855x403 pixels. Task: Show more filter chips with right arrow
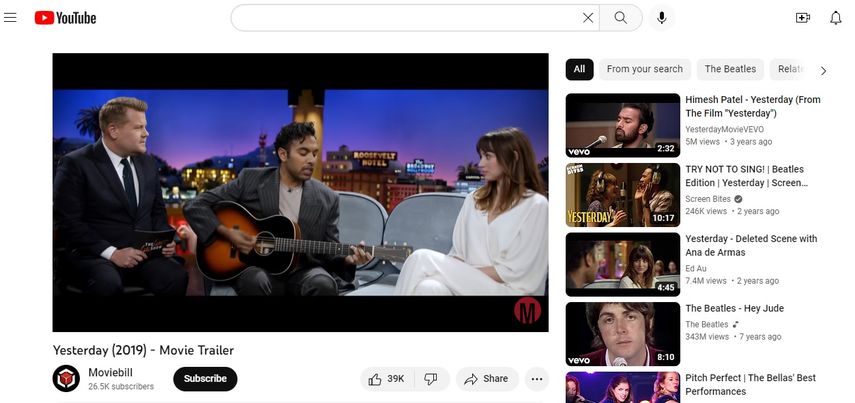823,70
